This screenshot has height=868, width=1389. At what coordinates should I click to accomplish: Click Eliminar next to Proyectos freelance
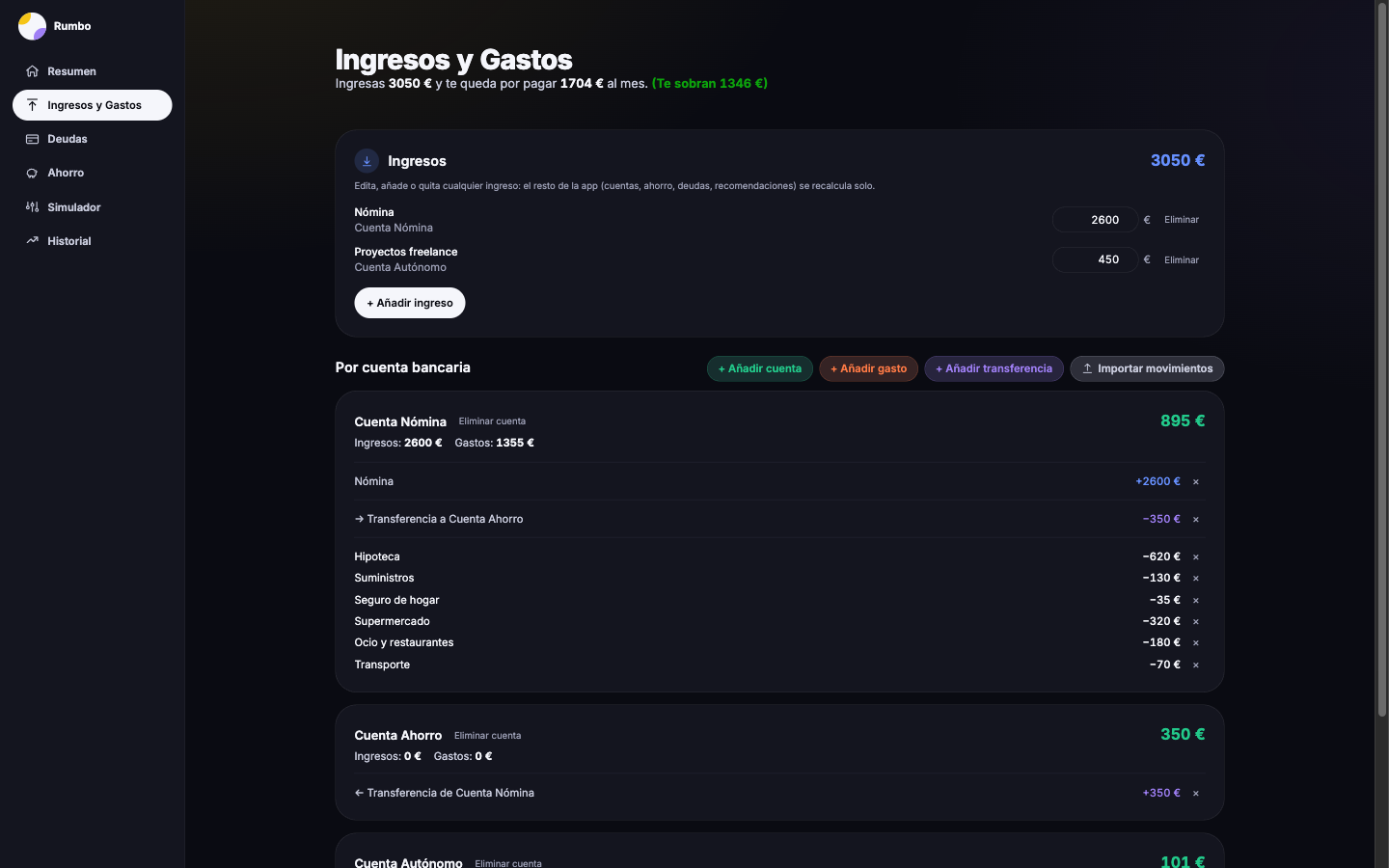[x=1182, y=260]
